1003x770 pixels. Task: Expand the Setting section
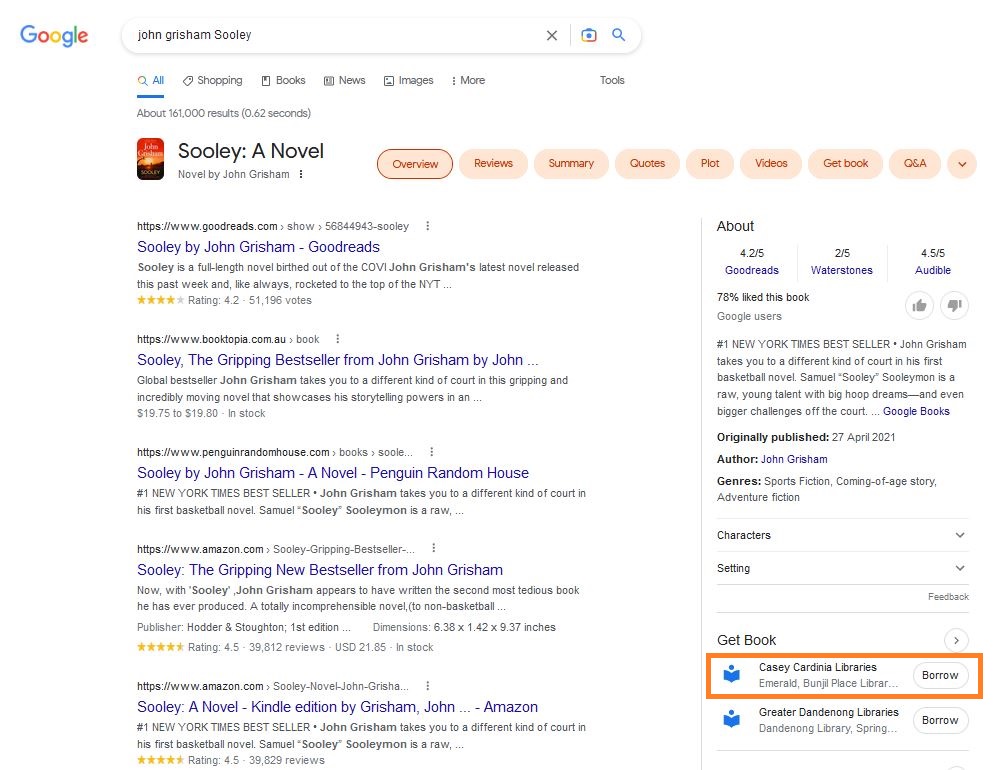tap(842, 569)
